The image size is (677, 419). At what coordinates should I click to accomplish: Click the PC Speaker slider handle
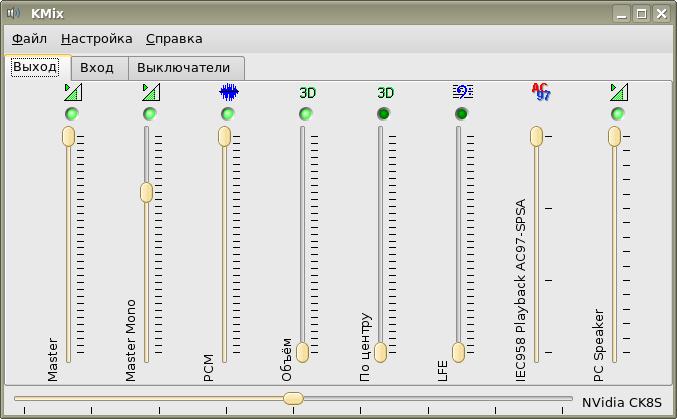614,137
